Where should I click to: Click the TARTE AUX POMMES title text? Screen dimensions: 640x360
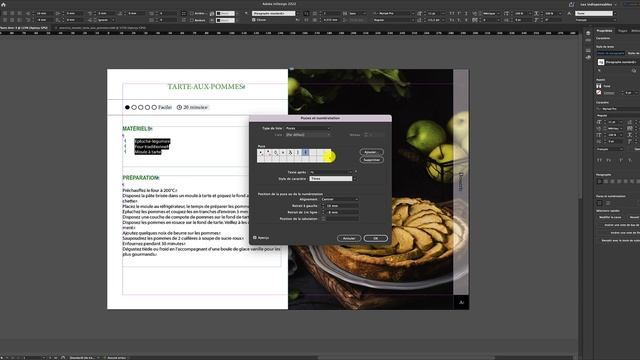[207, 87]
